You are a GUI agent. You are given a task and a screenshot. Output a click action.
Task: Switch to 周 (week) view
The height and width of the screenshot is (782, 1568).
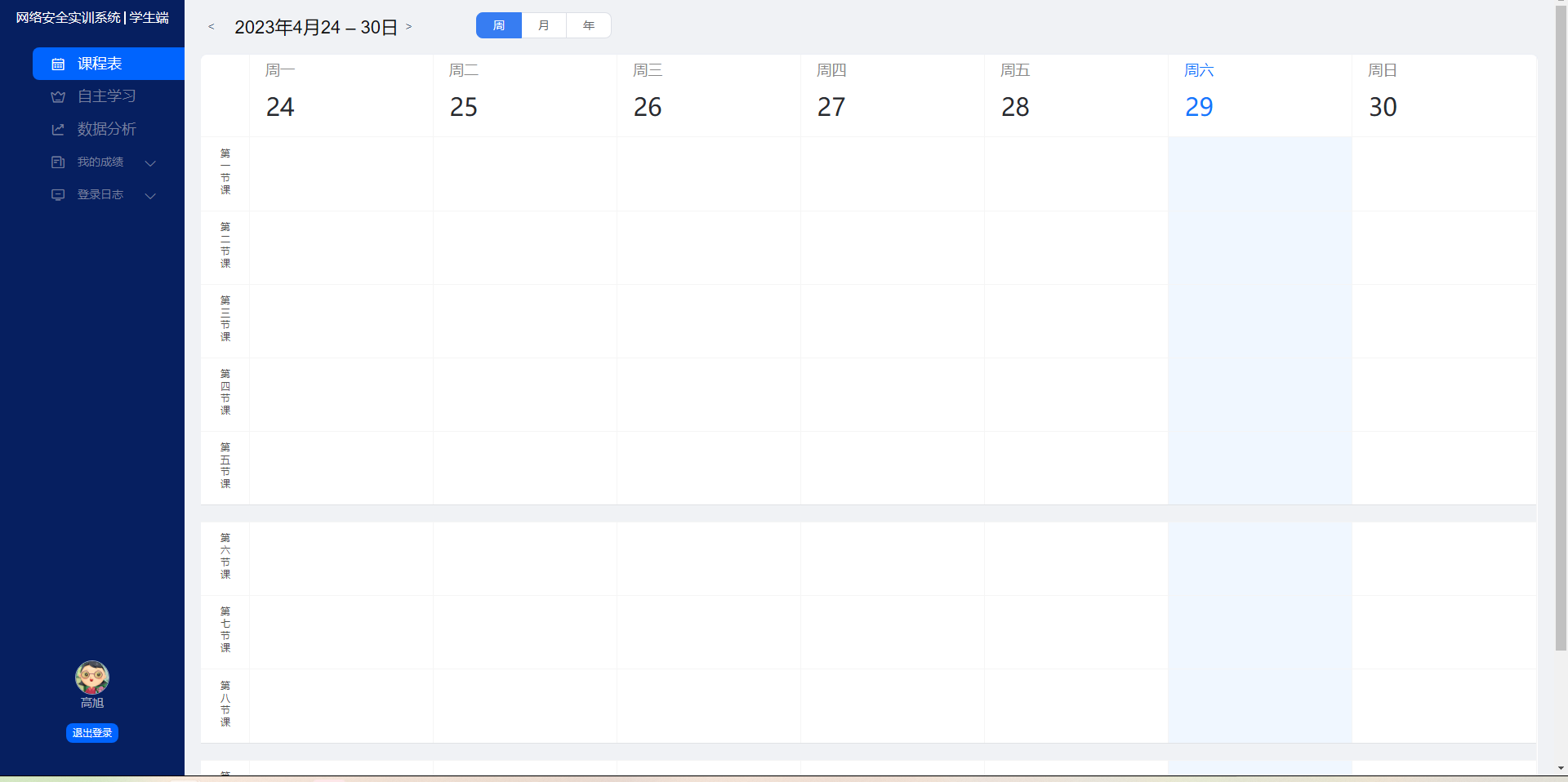[x=499, y=25]
